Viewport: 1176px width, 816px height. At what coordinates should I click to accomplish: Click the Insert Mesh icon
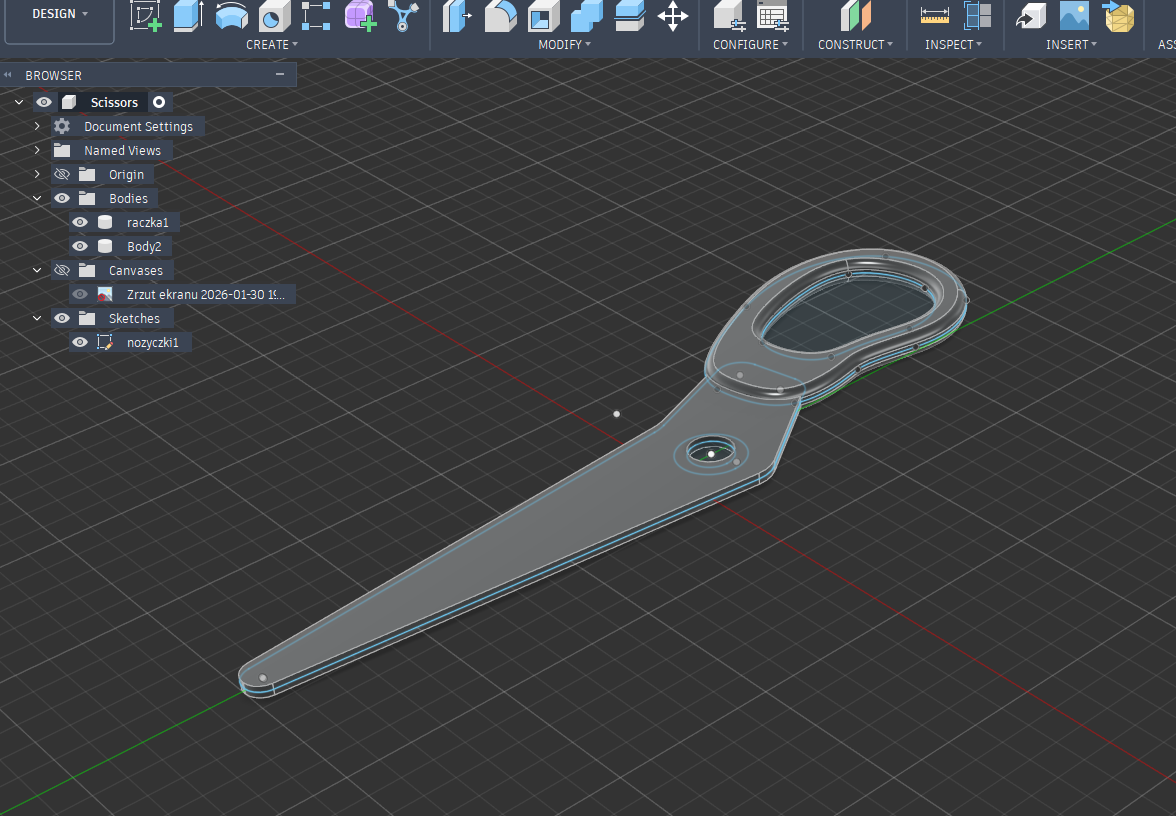(1118, 15)
